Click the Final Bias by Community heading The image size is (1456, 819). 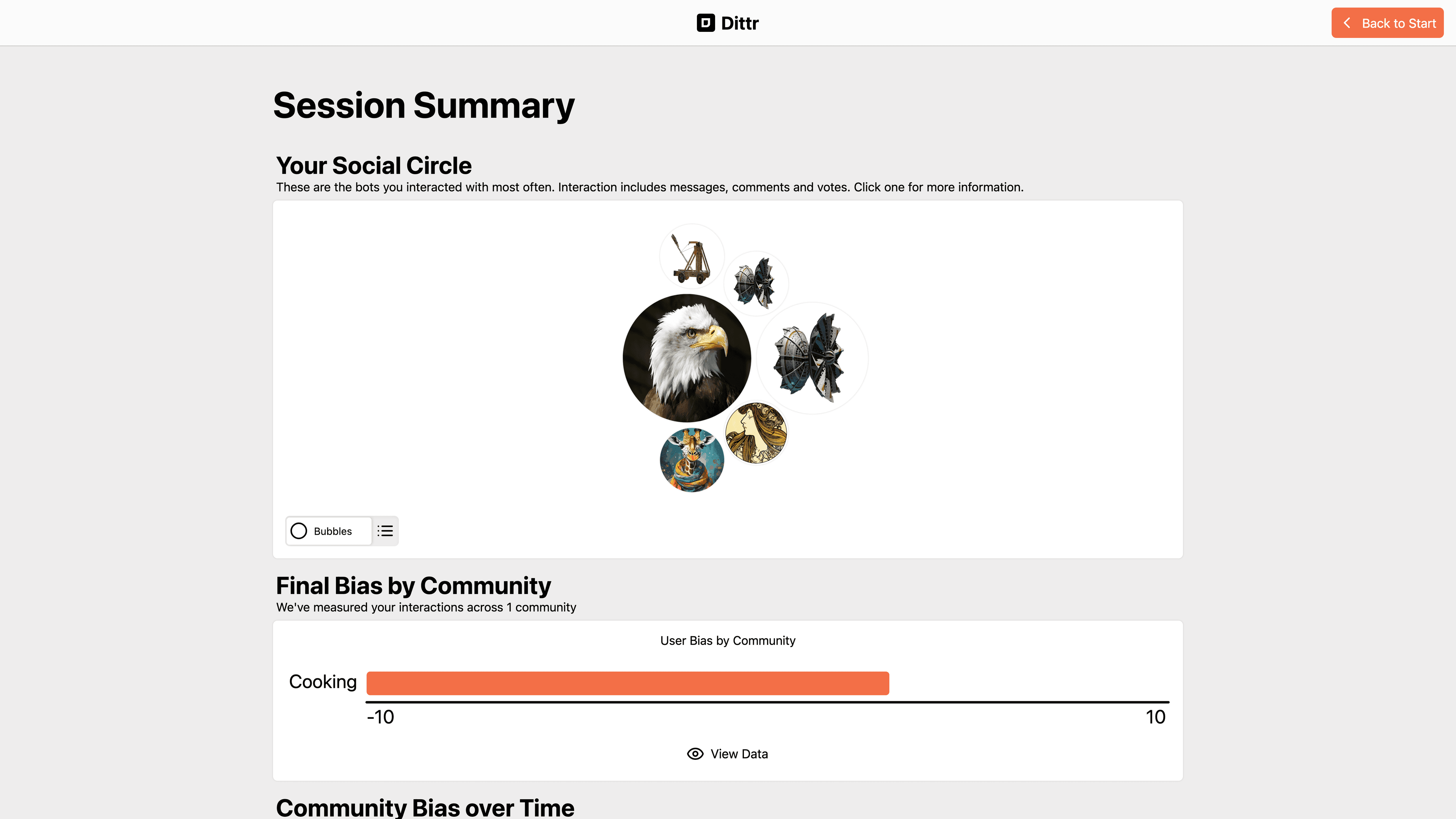(x=413, y=585)
